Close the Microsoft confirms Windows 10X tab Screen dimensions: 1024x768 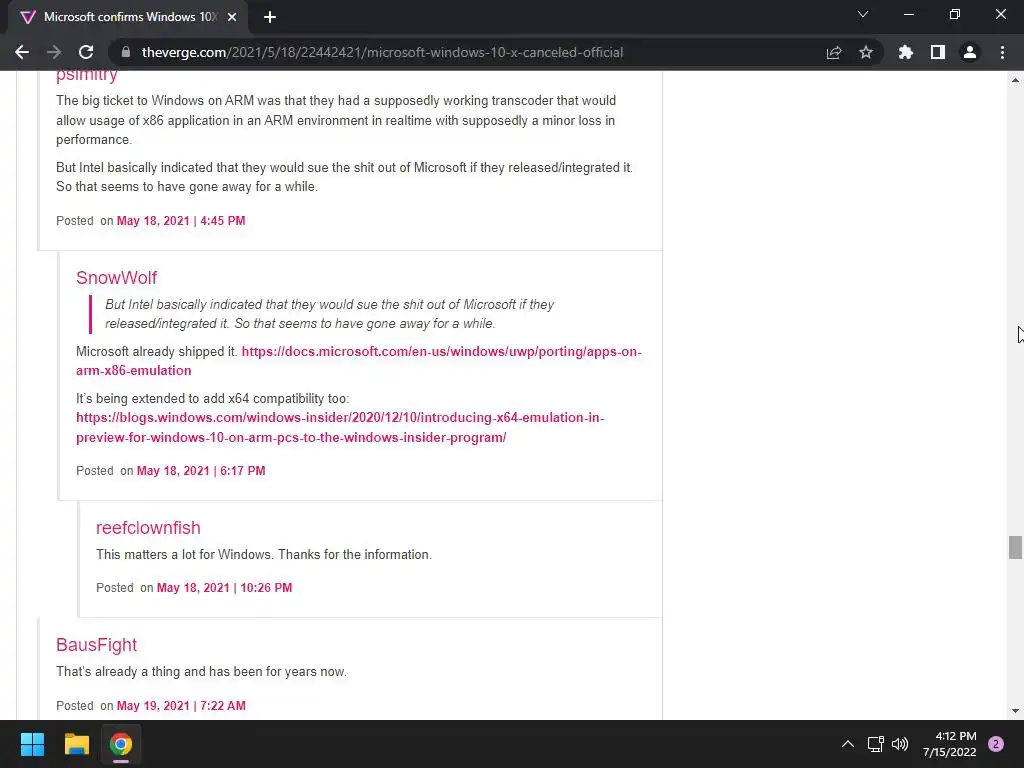tap(232, 18)
